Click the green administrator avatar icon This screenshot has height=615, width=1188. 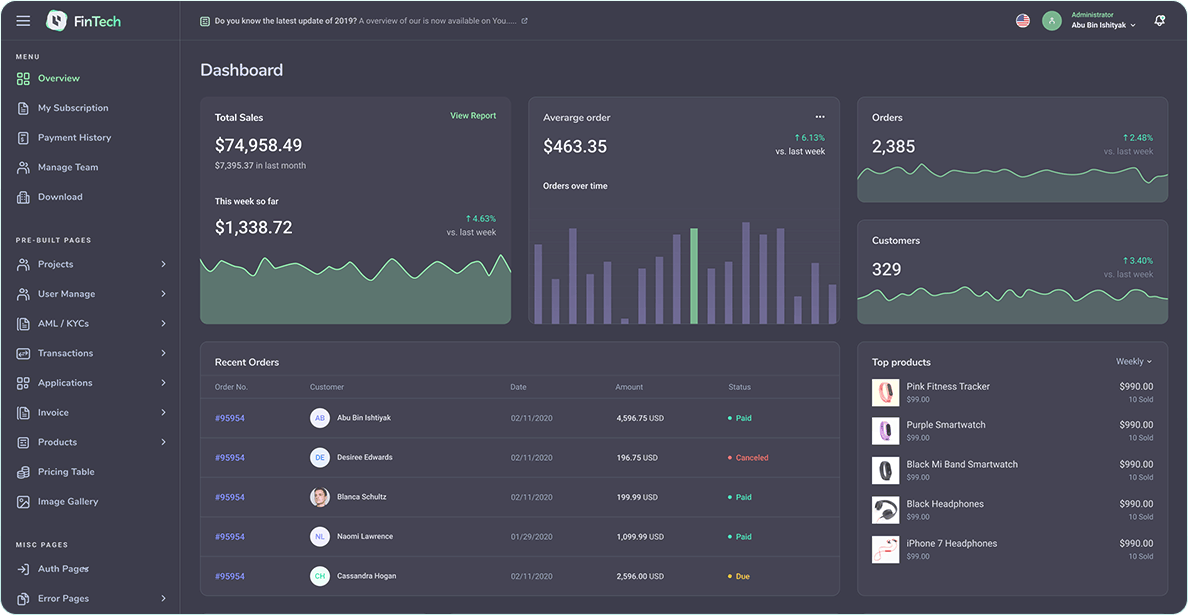pos(1051,21)
